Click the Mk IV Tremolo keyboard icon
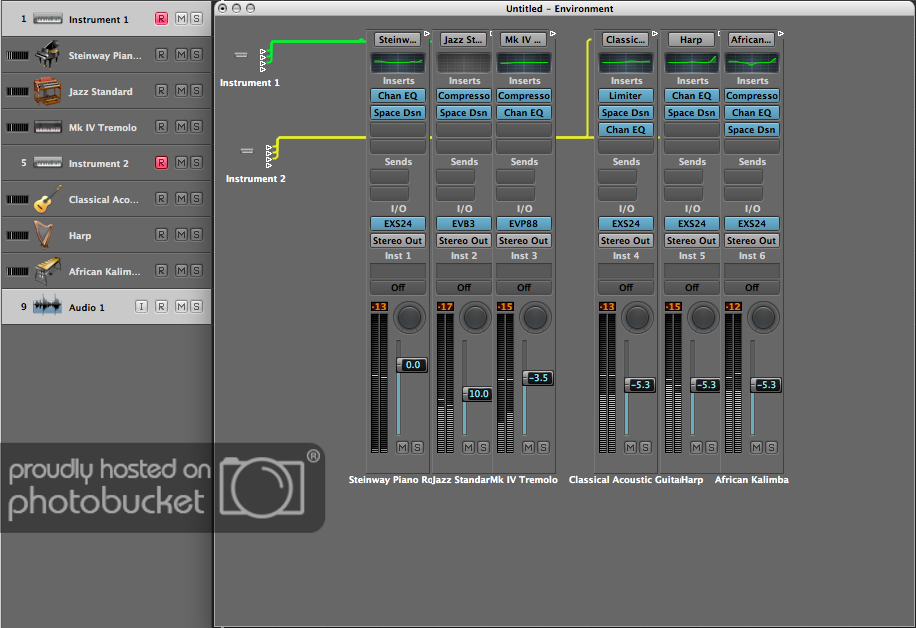 pos(47,127)
